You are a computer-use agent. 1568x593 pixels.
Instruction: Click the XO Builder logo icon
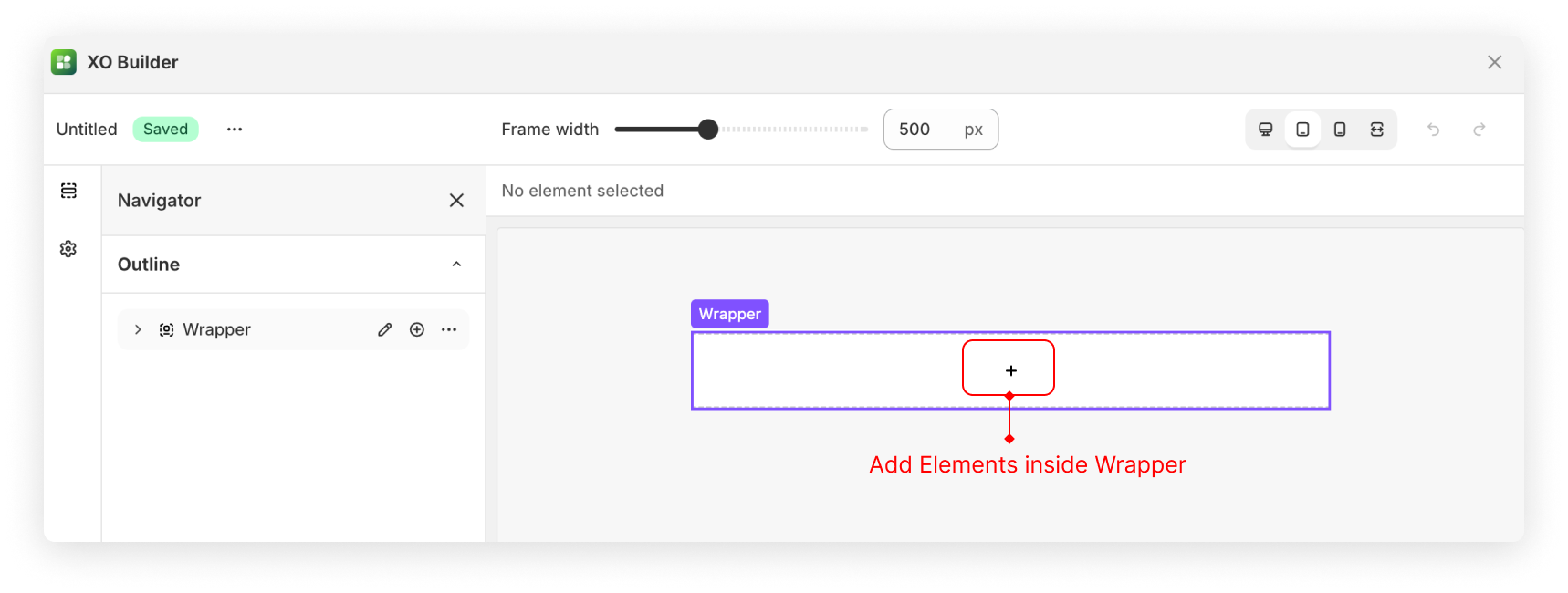pos(64,62)
